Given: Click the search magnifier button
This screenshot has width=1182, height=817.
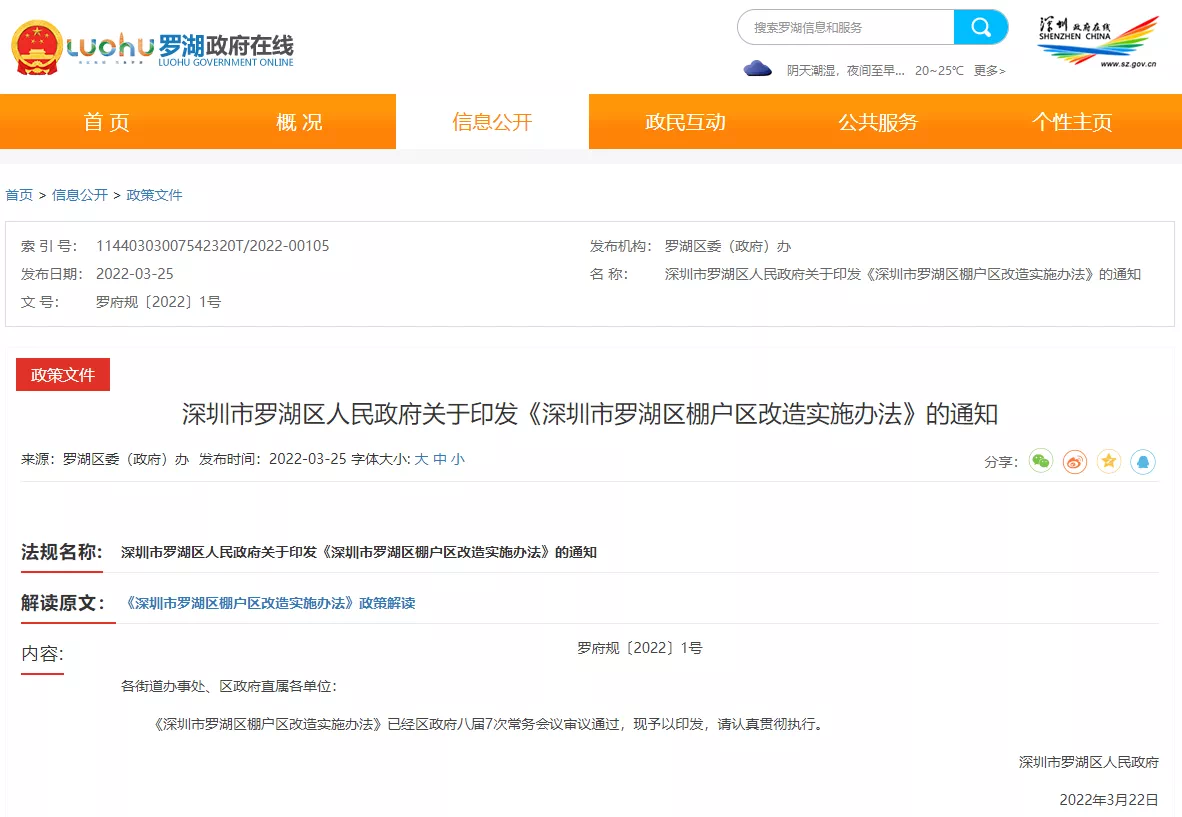Looking at the screenshot, I should pyautogui.click(x=980, y=27).
